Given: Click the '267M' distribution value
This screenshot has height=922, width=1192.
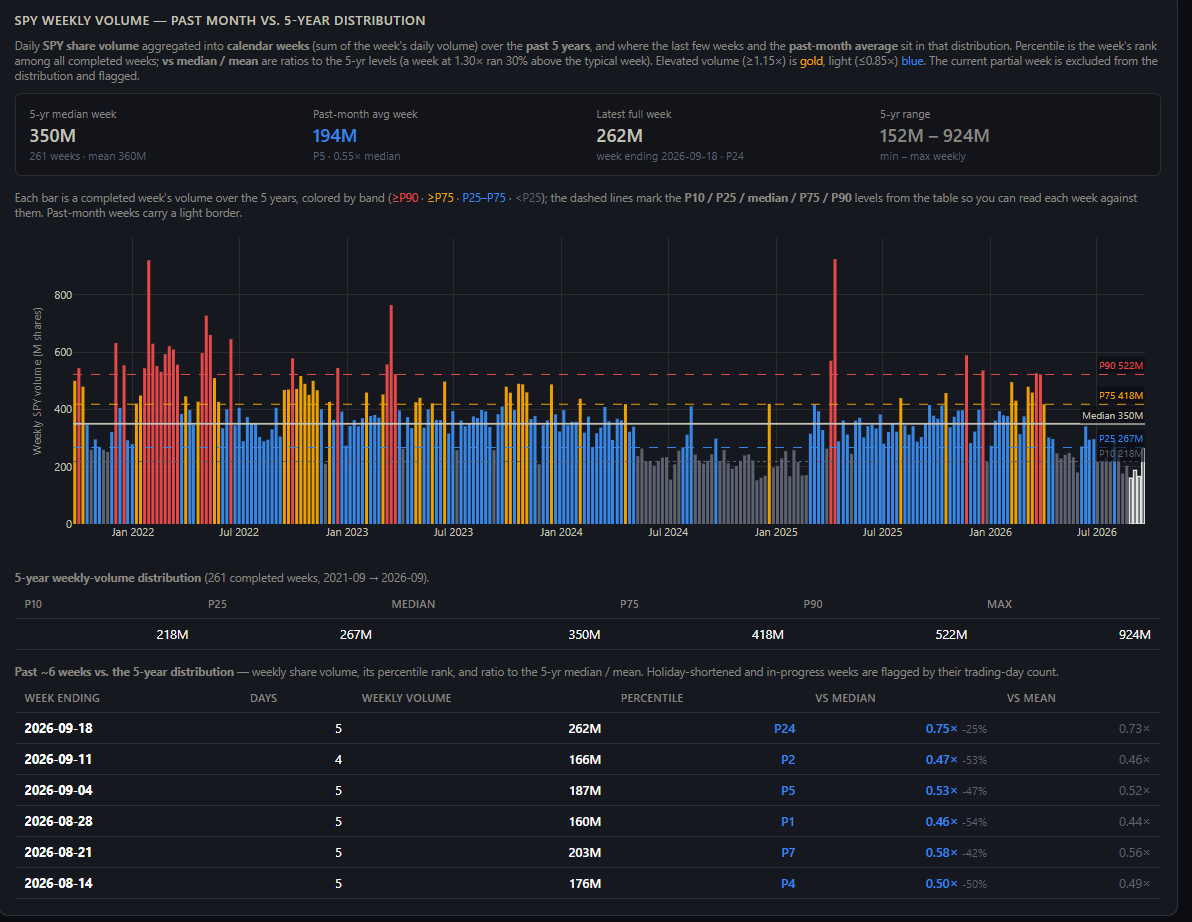Looking at the screenshot, I should coord(356,635).
